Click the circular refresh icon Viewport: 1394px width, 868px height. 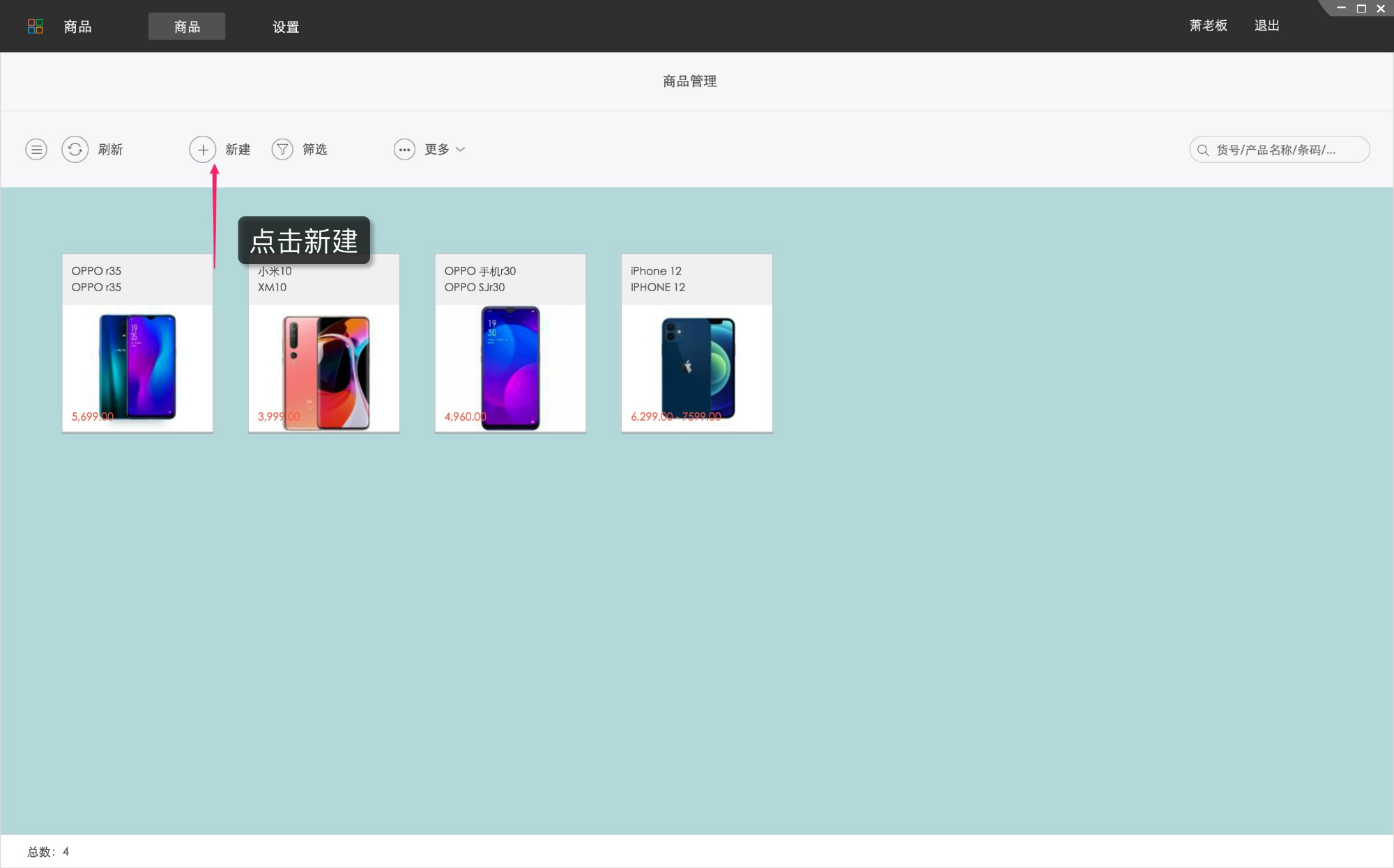[x=75, y=149]
